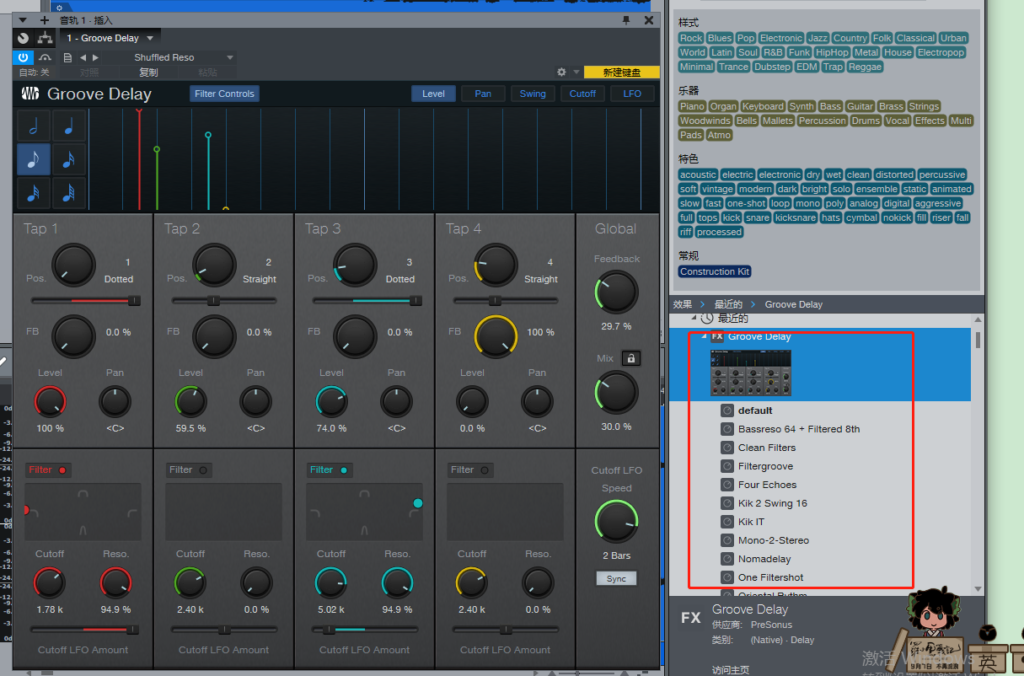Bypass the plugin with the power button
Screen dimensions: 1024x676
[23, 57]
